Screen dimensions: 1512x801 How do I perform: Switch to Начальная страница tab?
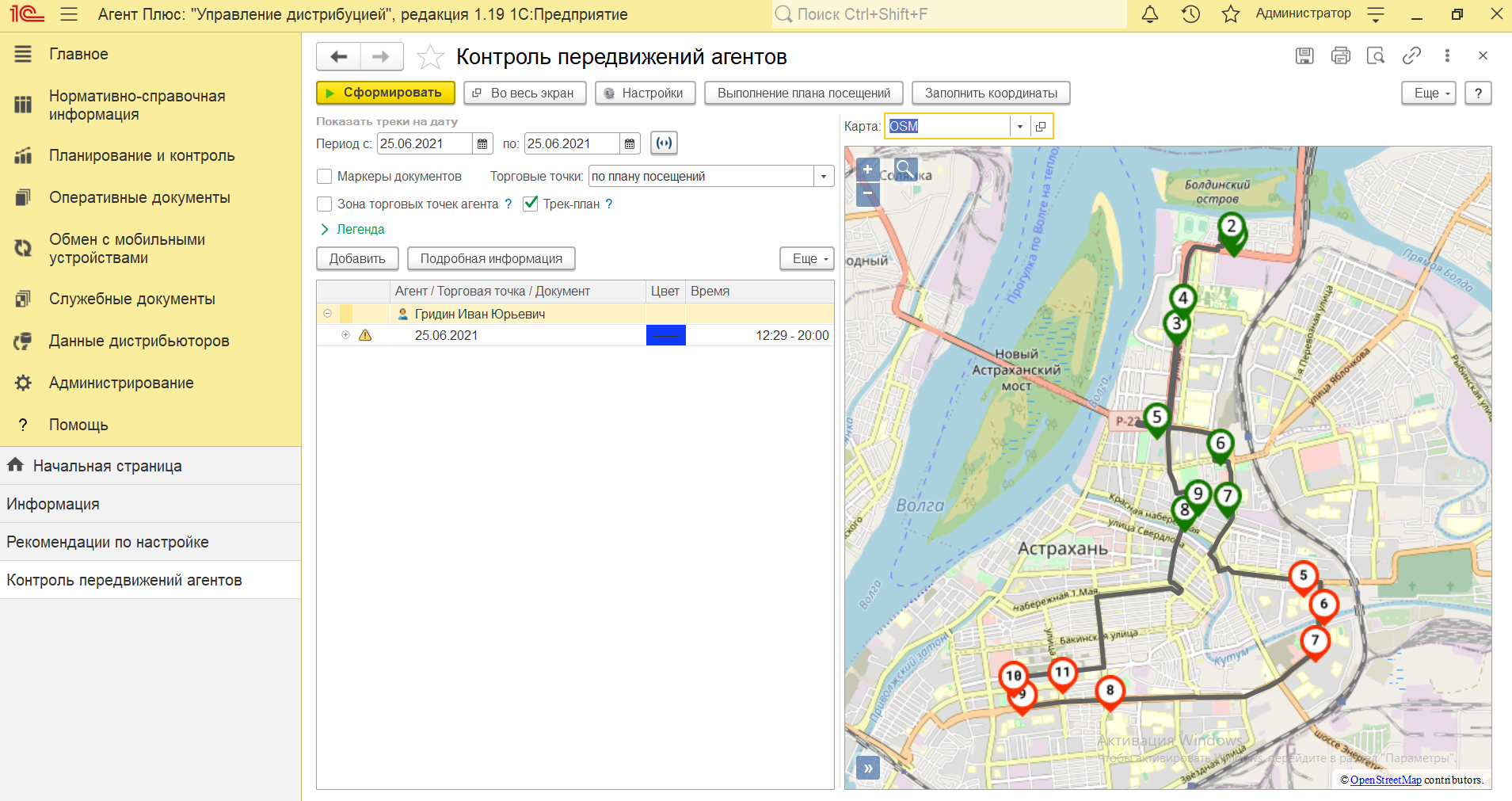point(150,466)
